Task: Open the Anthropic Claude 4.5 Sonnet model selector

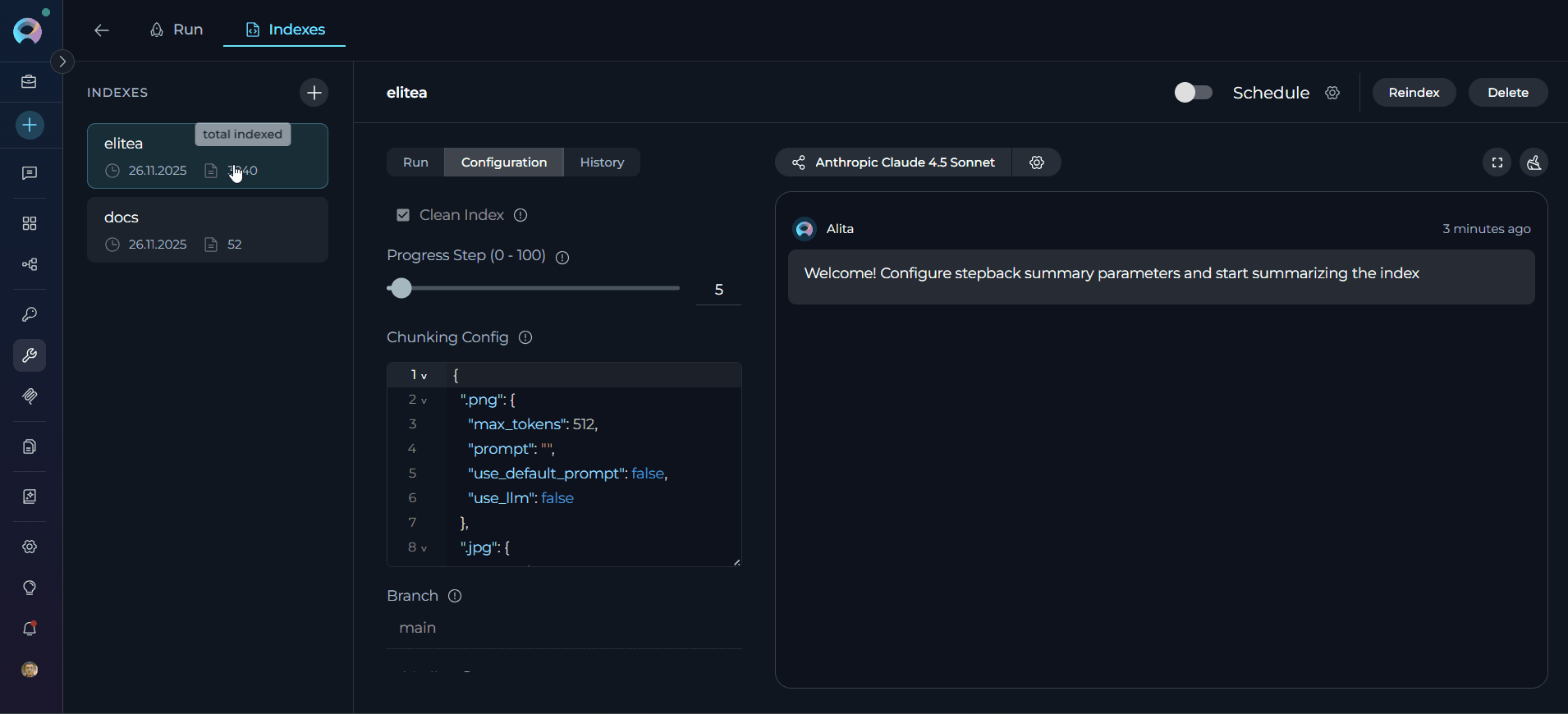Action: (x=893, y=162)
